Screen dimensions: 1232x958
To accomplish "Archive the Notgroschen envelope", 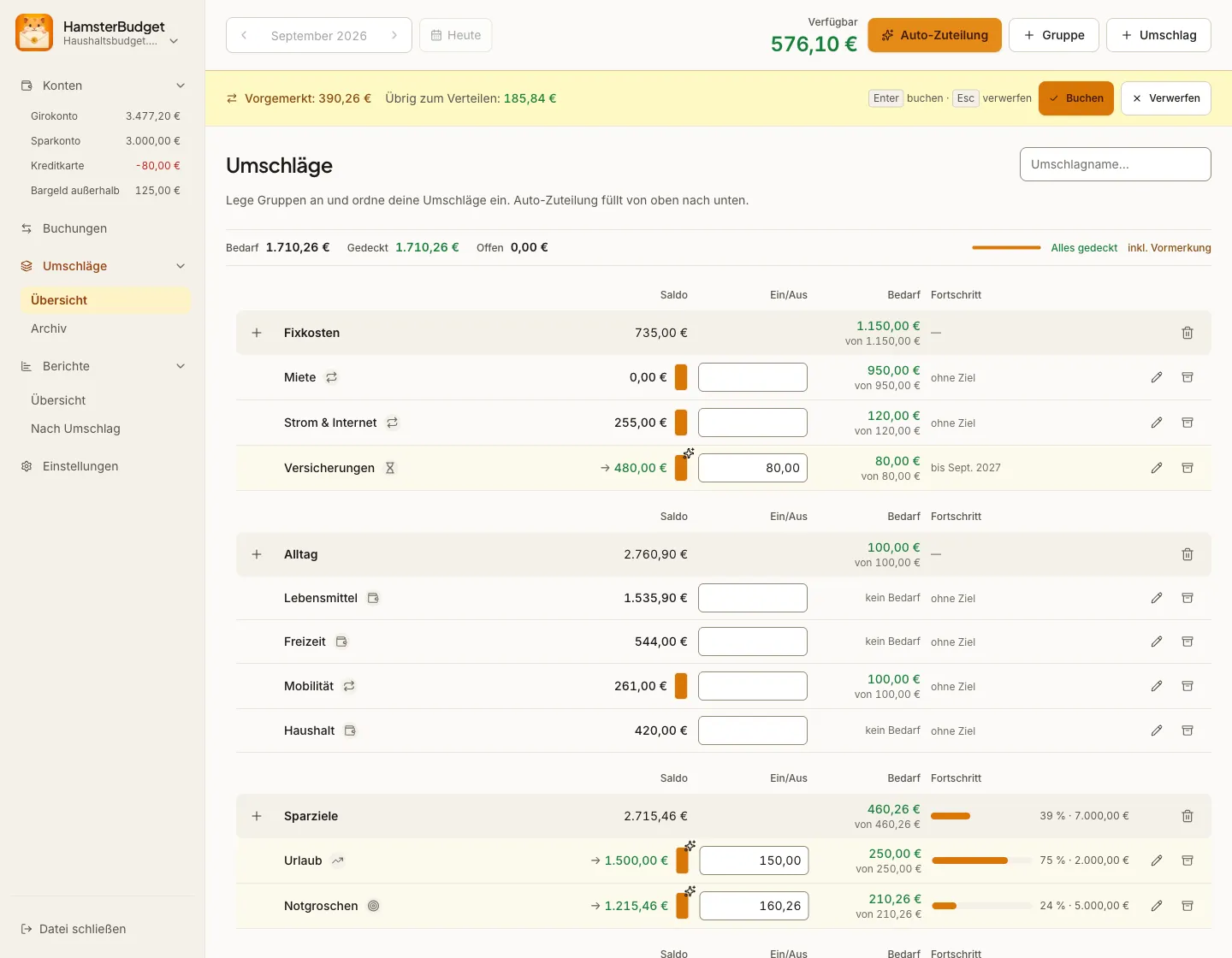I will [x=1188, y=906].
